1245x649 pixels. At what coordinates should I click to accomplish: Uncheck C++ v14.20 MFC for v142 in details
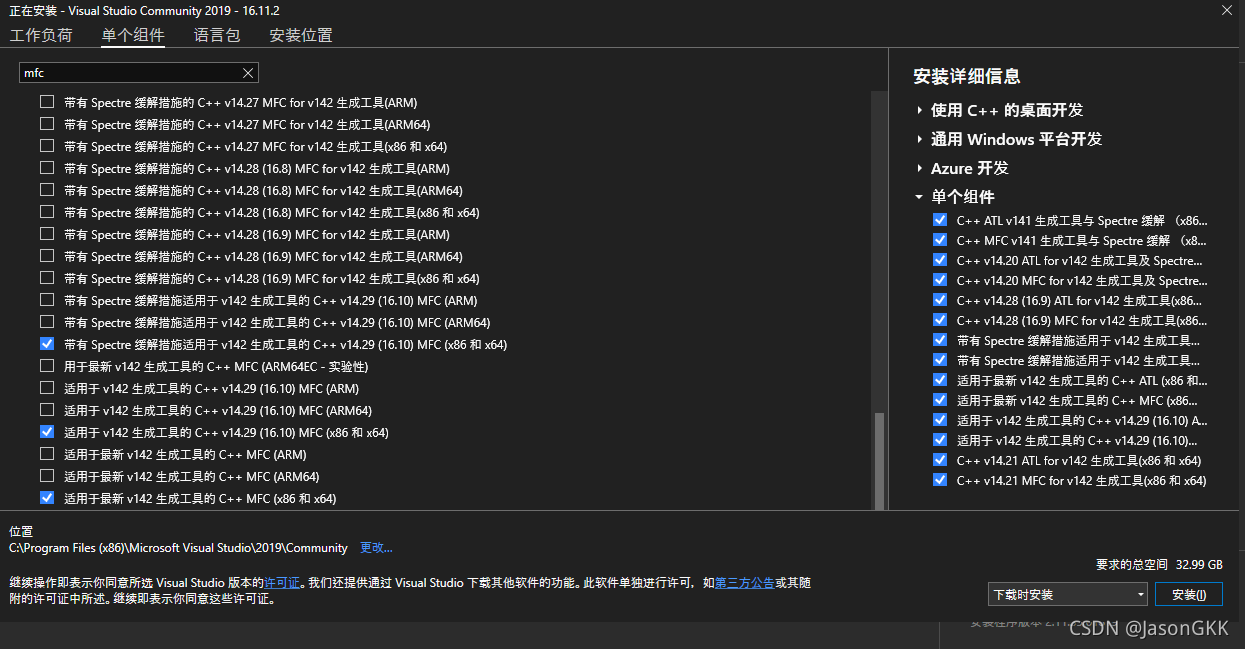tap(939, 280)
